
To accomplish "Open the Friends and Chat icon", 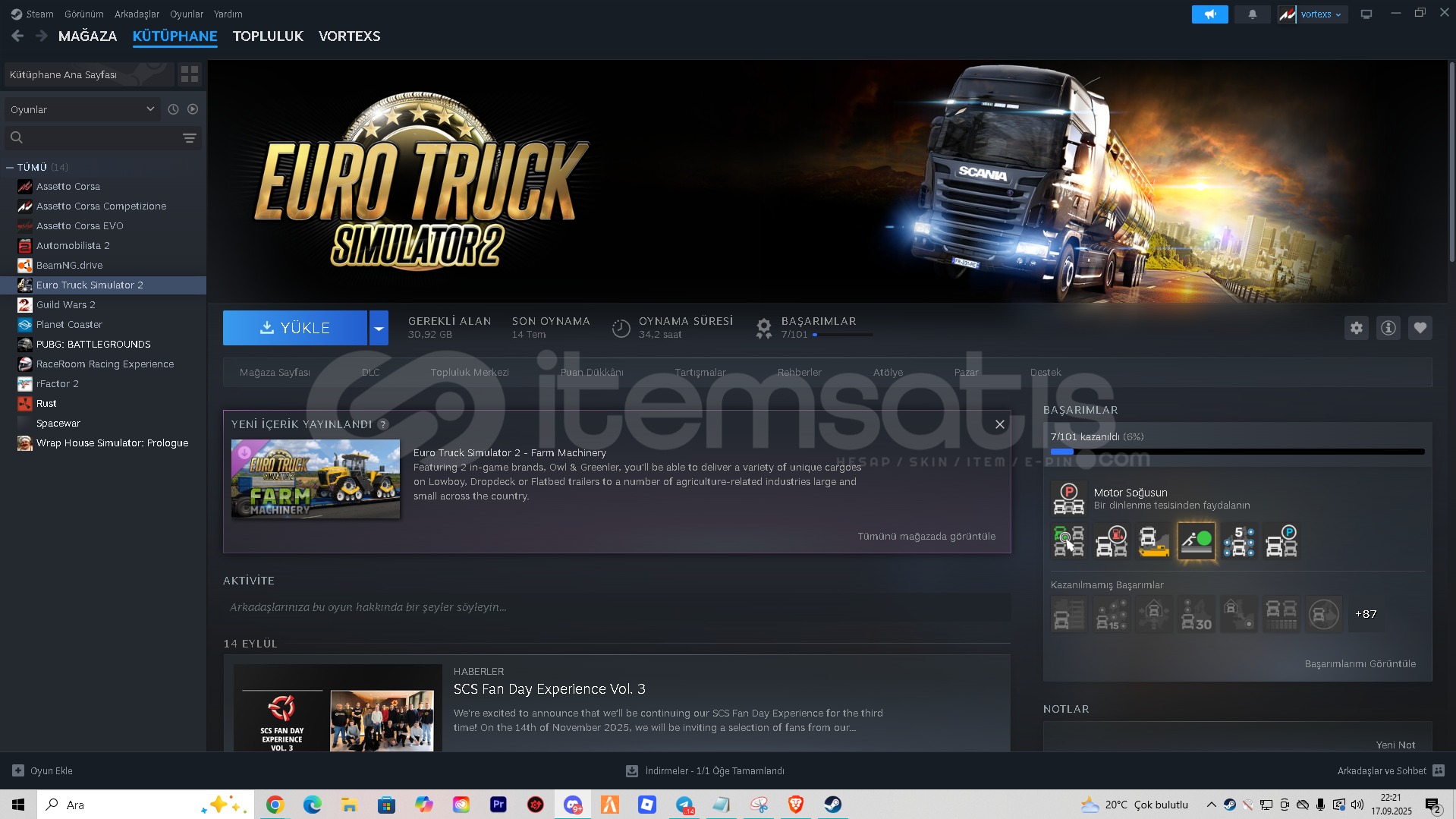I will [x=1439, y=770].
